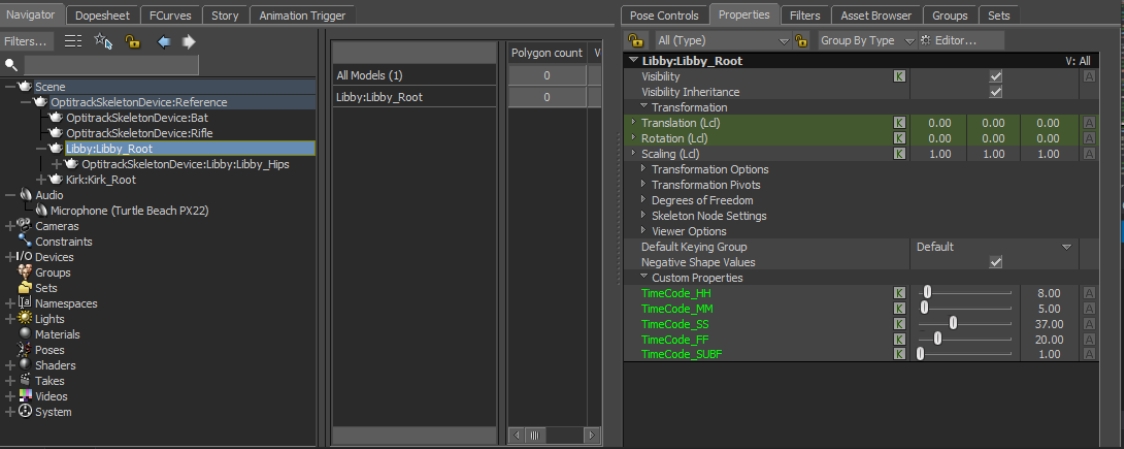The image size is (1124, 449).
Task: Click the key (K) icon for TimeCode_HH
Action: pyautogui.click(x=898, y=293)
